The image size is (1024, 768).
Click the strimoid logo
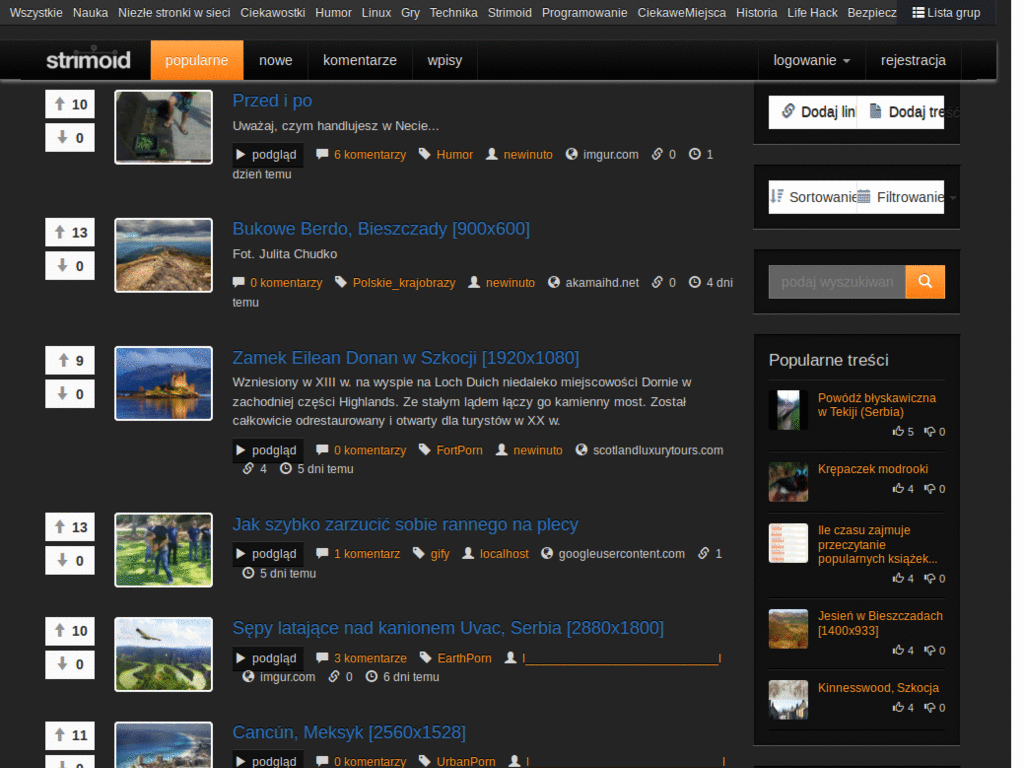[x=88, y=60]
